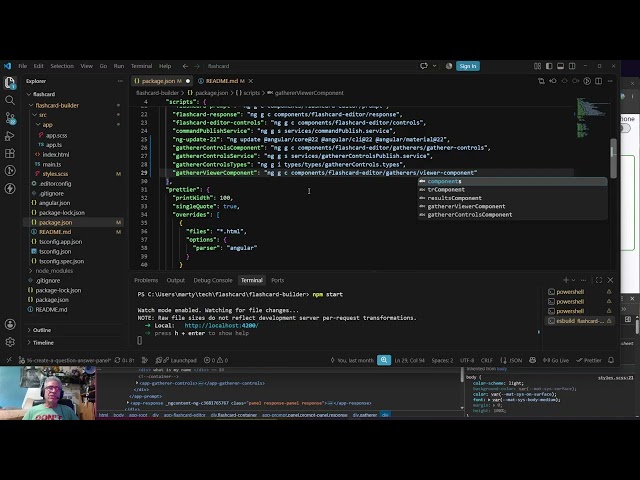Open the Extensions view
Screen dimensions: 640x480
coord(10,153)
